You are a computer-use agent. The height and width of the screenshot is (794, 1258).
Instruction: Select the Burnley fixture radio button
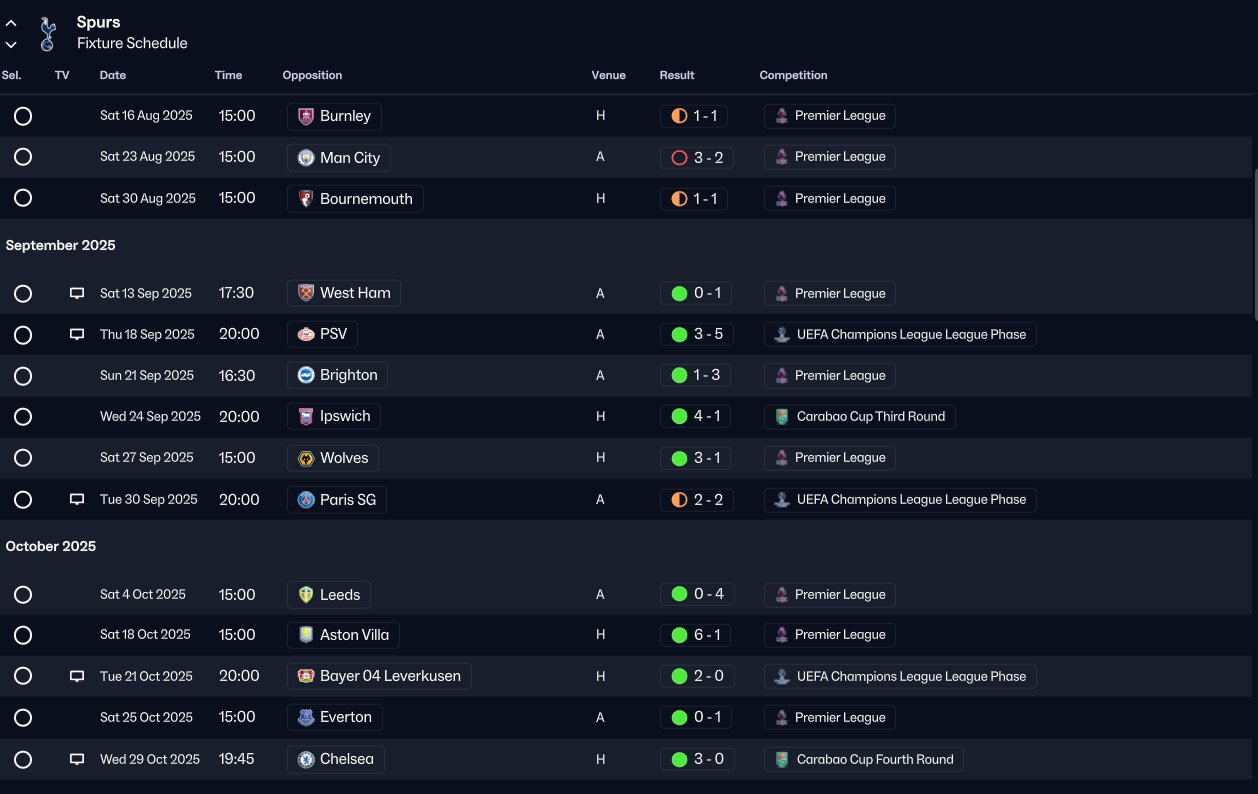coord(23,116)
